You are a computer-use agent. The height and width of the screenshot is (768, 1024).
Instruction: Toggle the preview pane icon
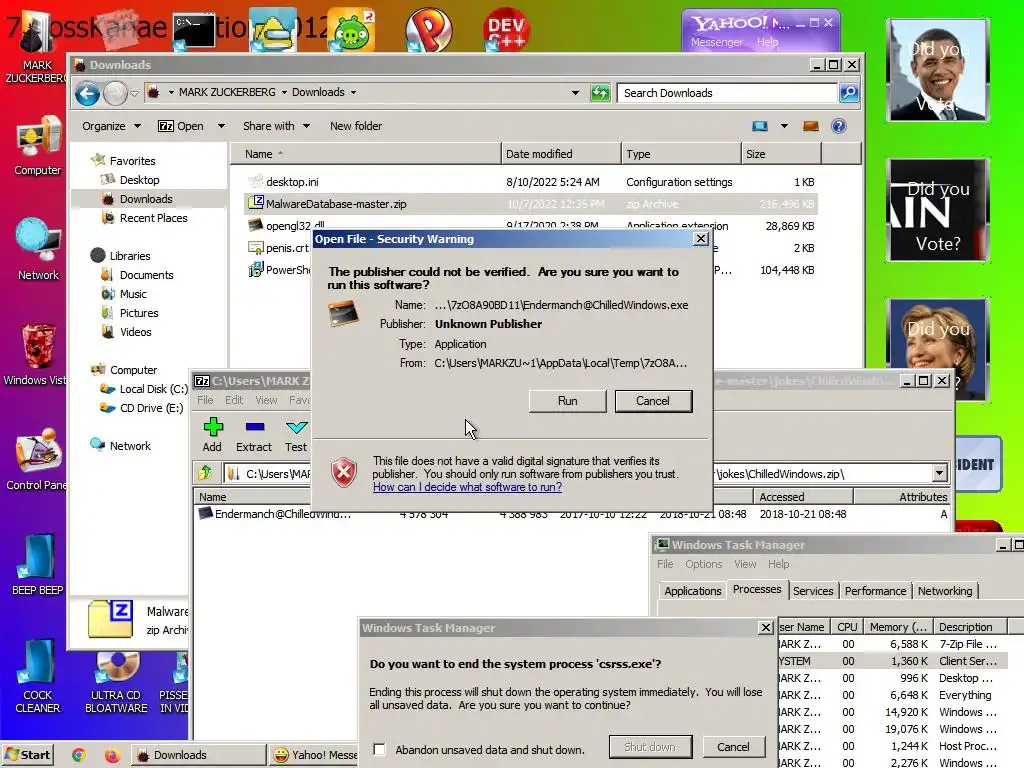[x=810, y=126]
